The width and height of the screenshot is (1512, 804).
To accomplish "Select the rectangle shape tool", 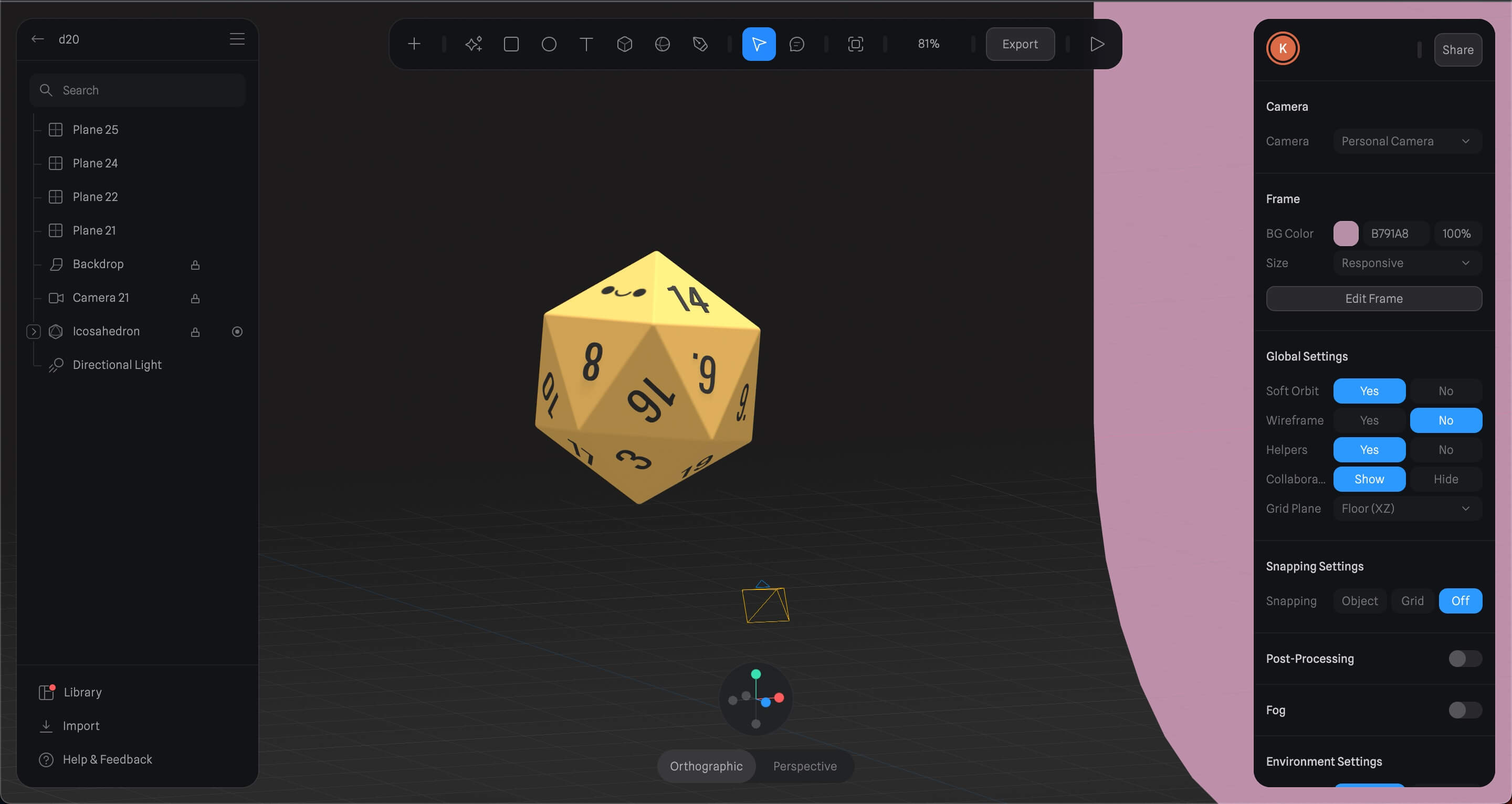I will tap(511, 44).
